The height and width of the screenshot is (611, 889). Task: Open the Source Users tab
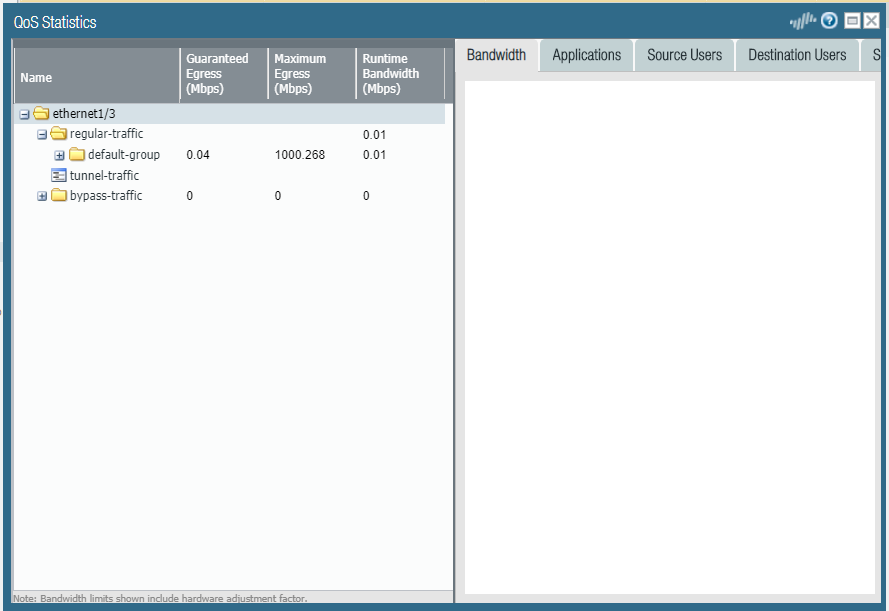[x=685, y=56]
